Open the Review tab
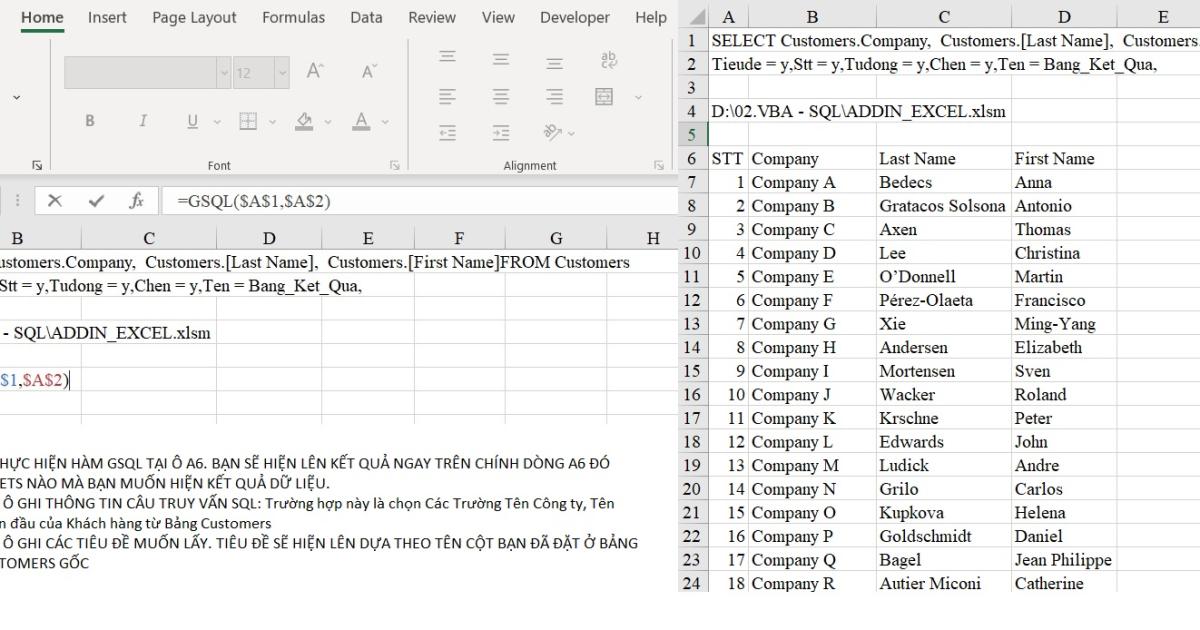 point(432,17)
